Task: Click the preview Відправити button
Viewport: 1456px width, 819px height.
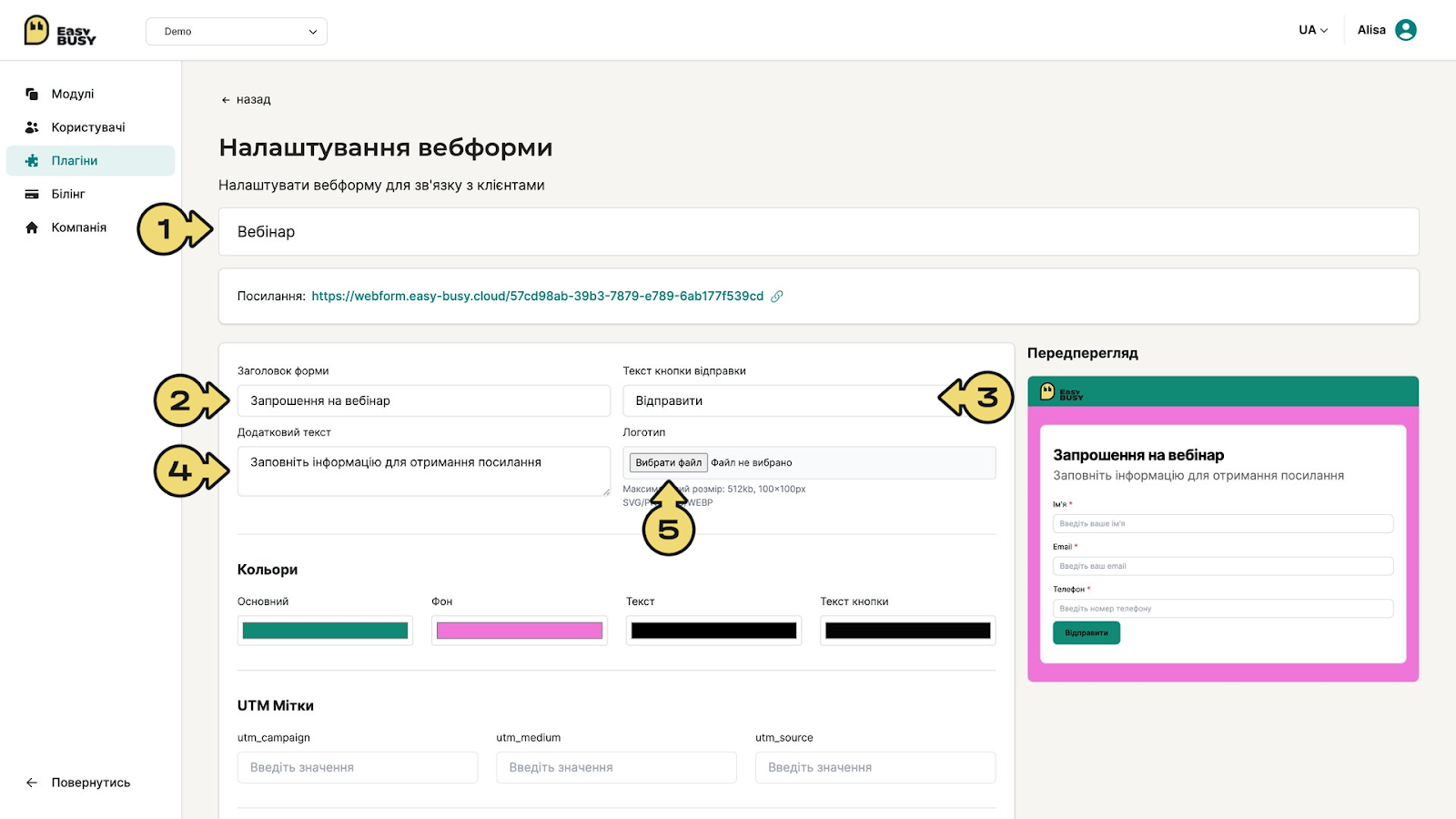Action: tap(1087, 632)
